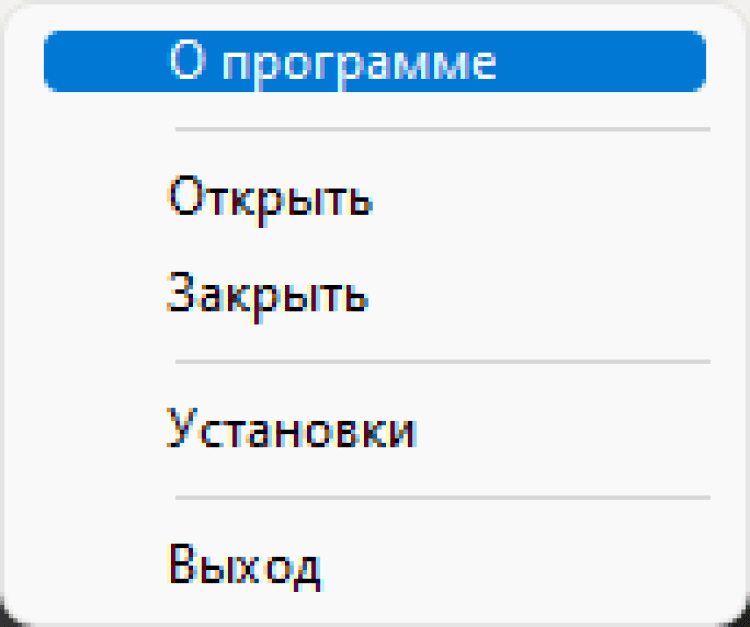This screenshot has height=627, width=750.
Task: Select the "Выход" entry at the bottom
Action: [x=245, y=566]
